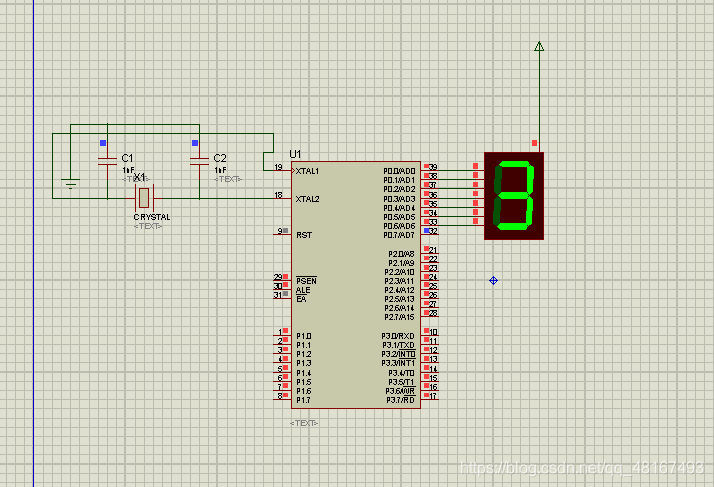Click the P3.7/RD pin label

coord(401,400)
